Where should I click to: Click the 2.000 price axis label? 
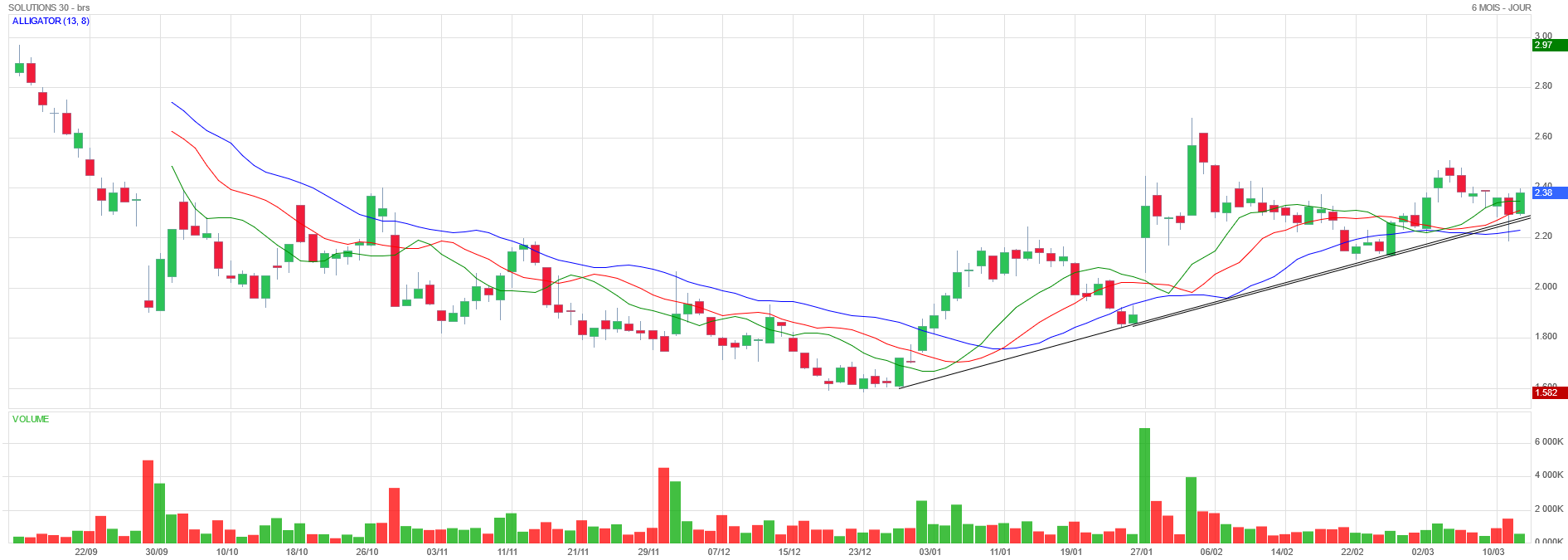click(x=1546, y=286)
